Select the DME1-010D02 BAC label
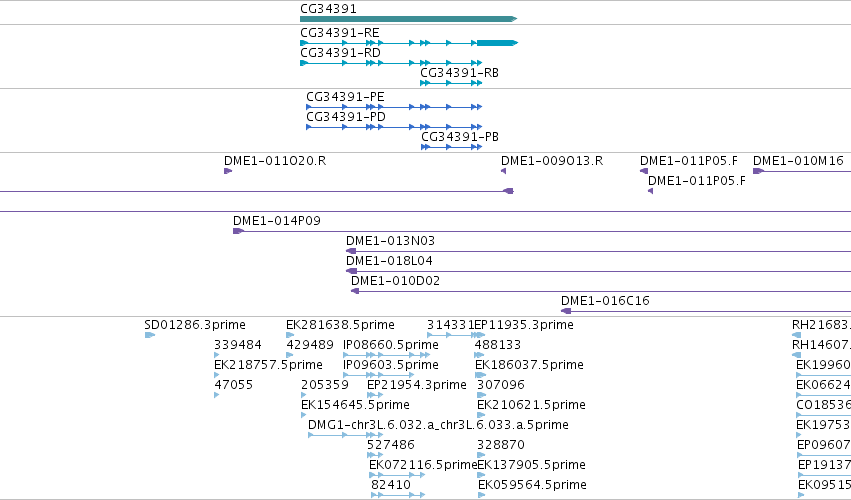This screenshot has width=851, height=500. 395,281
